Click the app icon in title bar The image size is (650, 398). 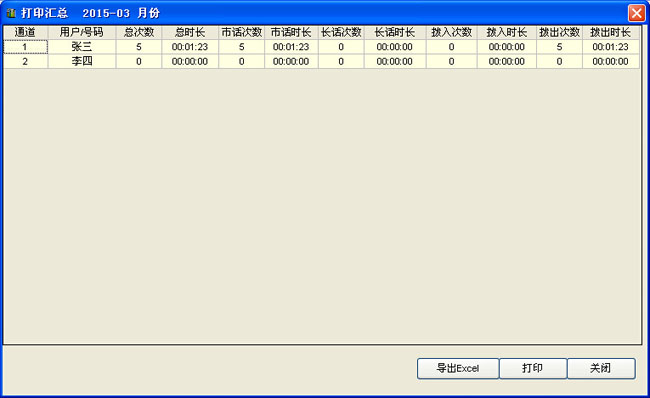(11, 13)
